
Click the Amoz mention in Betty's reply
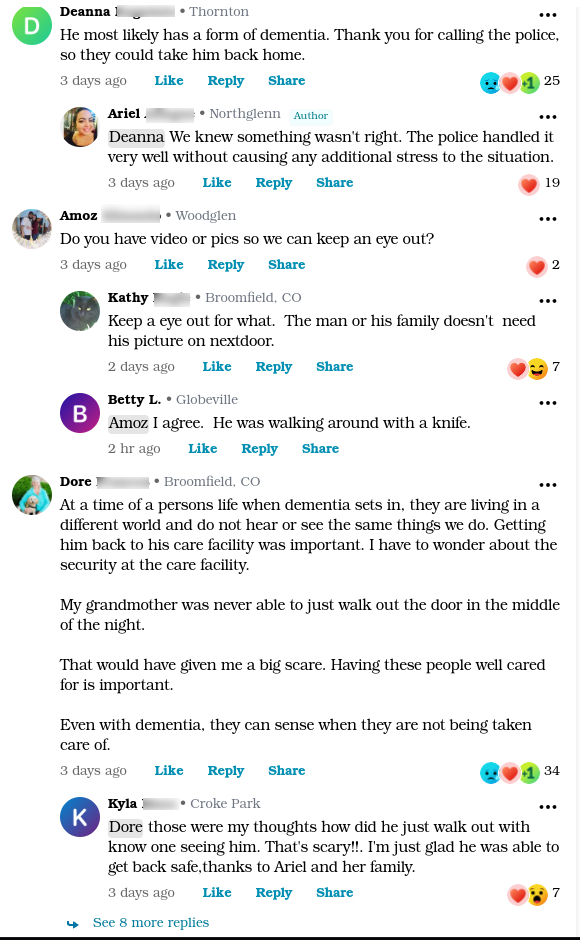click(x=128, y=423)
